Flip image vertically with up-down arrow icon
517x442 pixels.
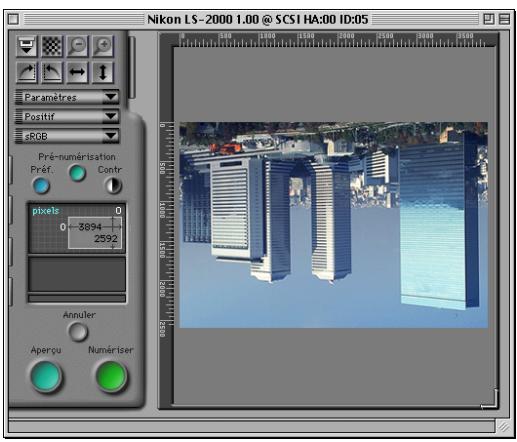(x=103, y=72)
